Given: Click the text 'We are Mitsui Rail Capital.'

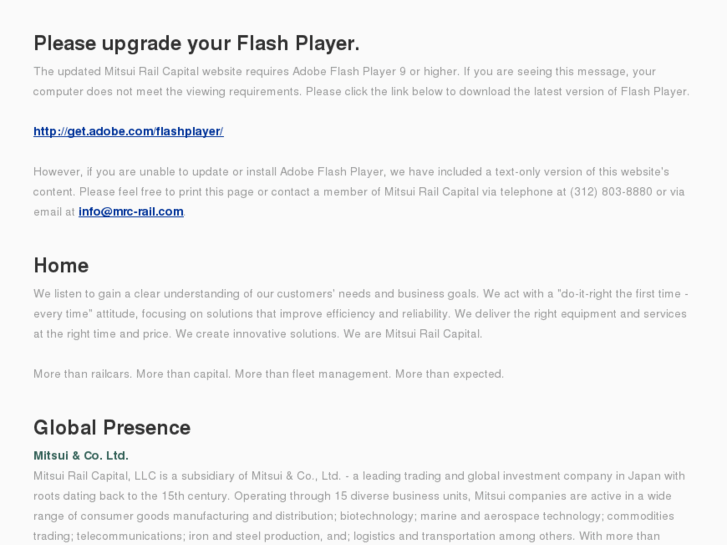Looking at the screenshot, I should pos(413,333).
